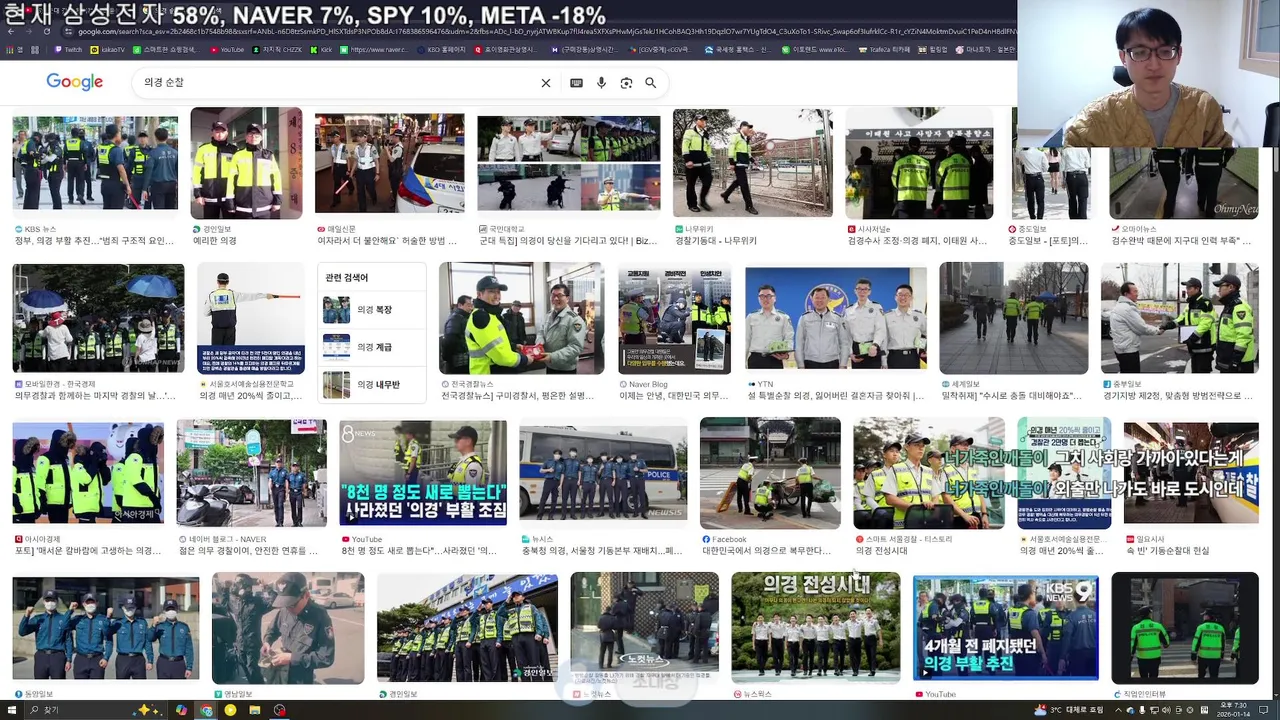Open the 뉴시스 충북청 의경 bus image
1280x720 pixels.
[x=603, y=474]
